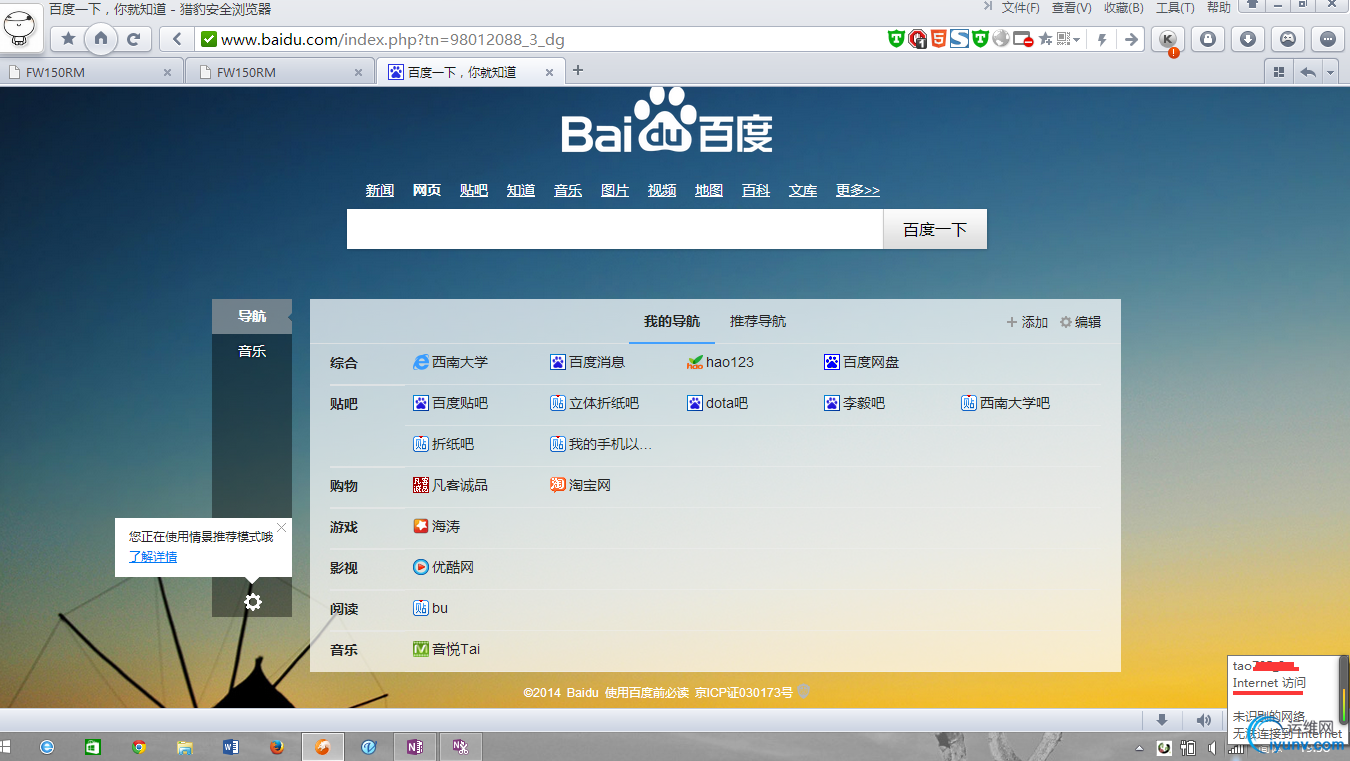
Task: Select 音乐 in the left sidebar
Action: click(252, 351)
